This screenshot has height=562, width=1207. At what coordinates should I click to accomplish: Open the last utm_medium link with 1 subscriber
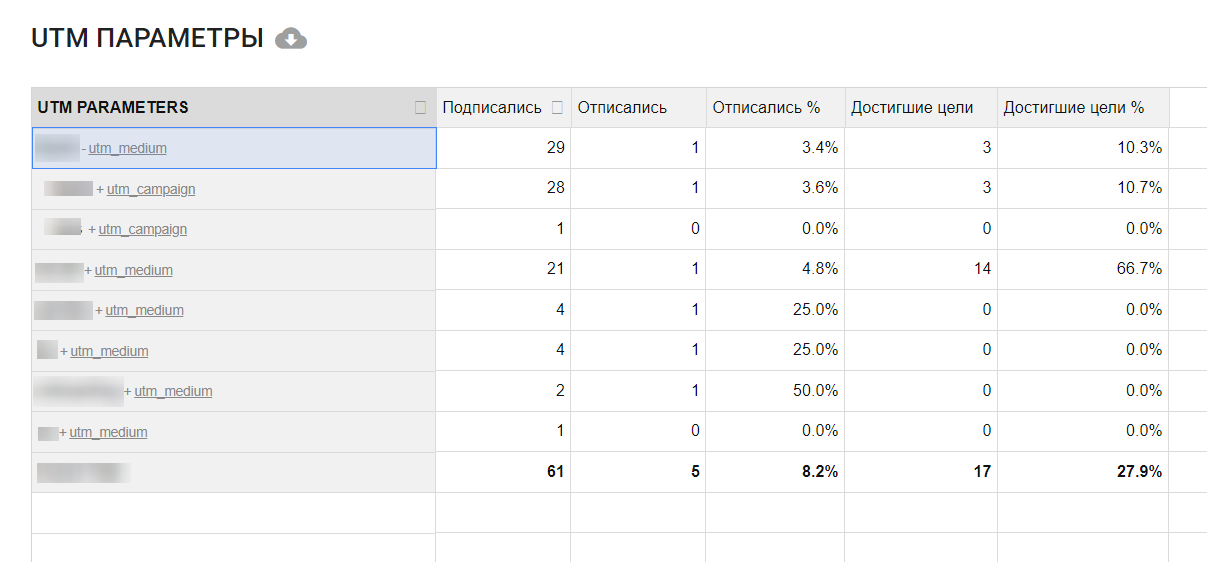click(108, 432)
